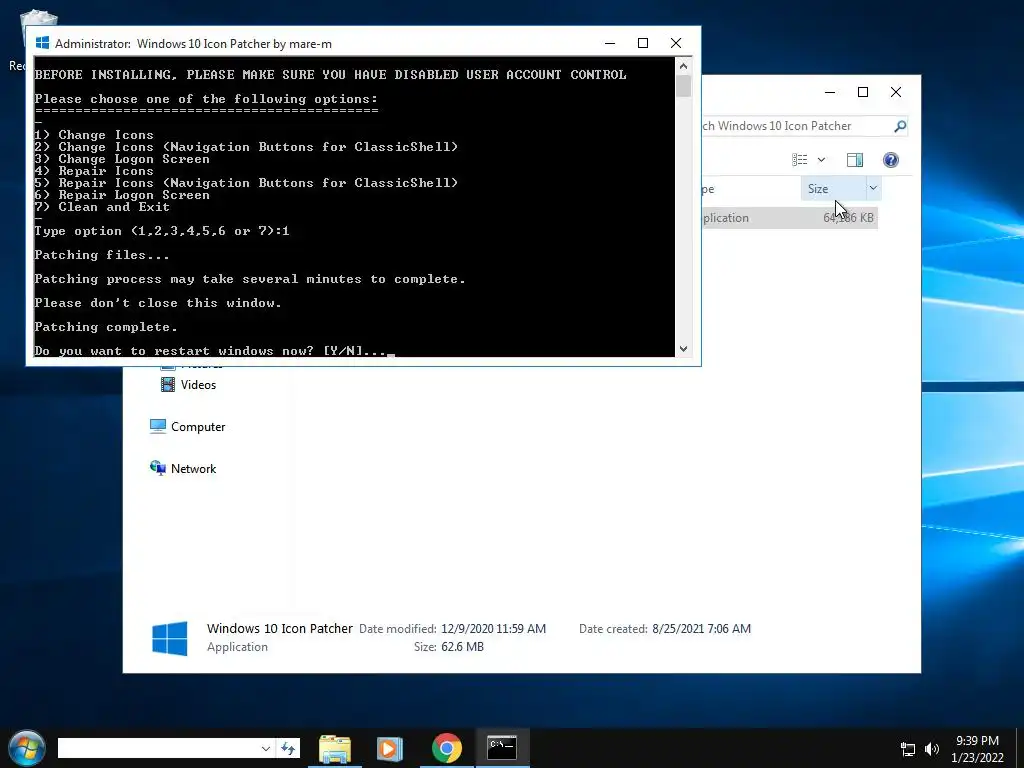Select the Application file row

[x=789, y=218]
